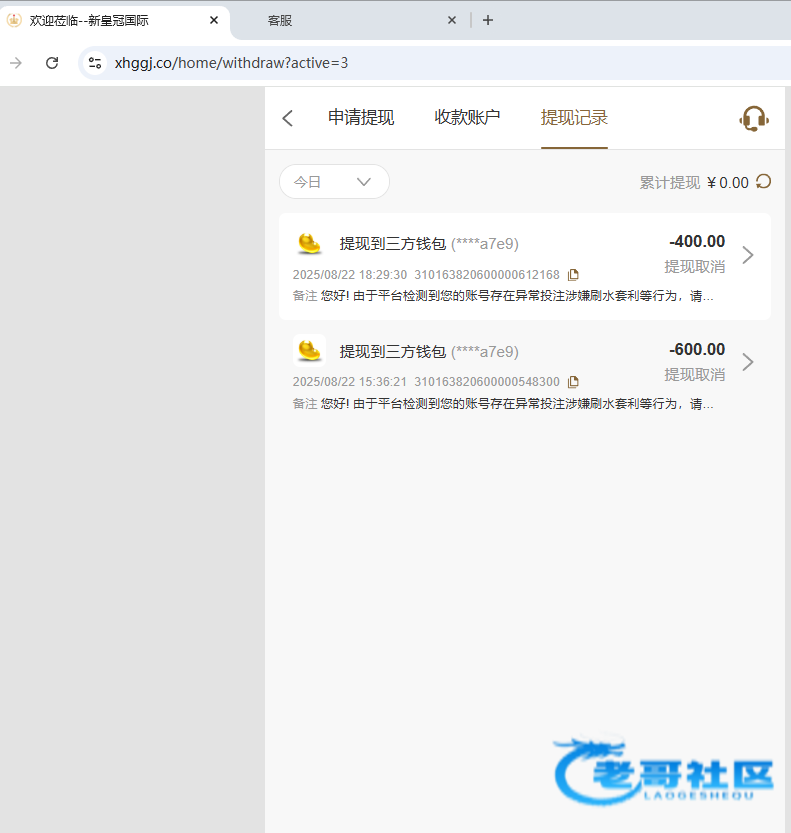
Task: Click wallet icon of -600.00 record
Action: [310, 350]
